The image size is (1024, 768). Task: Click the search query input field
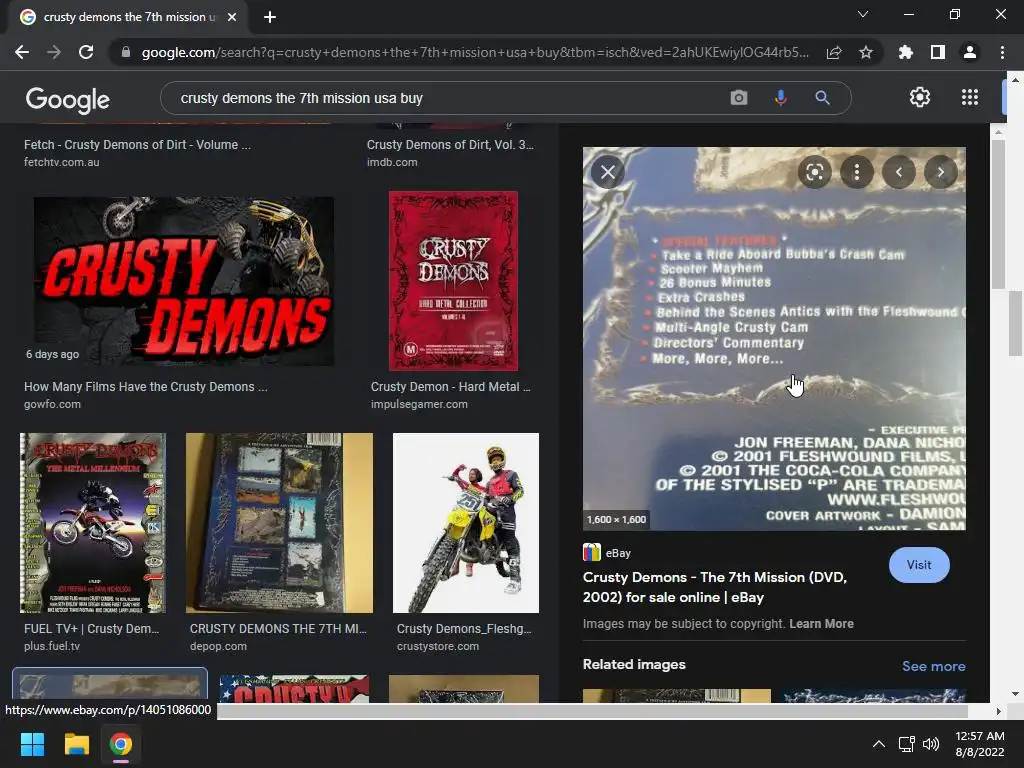[x=444, y=98]
